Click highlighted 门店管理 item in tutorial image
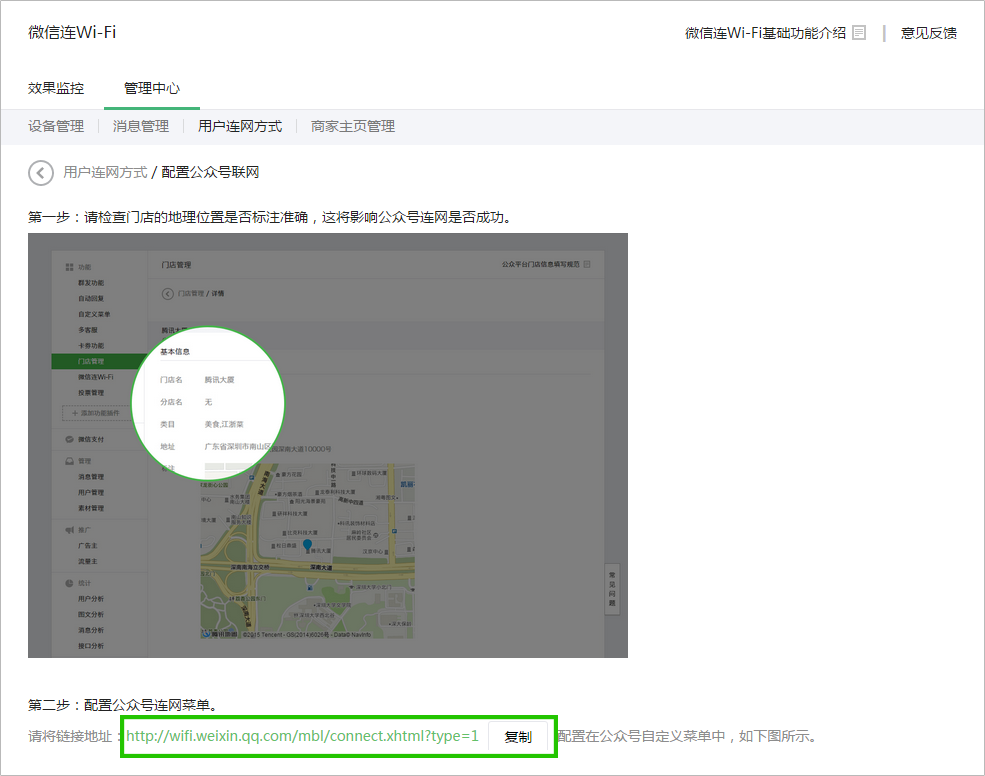 point(98,361)
